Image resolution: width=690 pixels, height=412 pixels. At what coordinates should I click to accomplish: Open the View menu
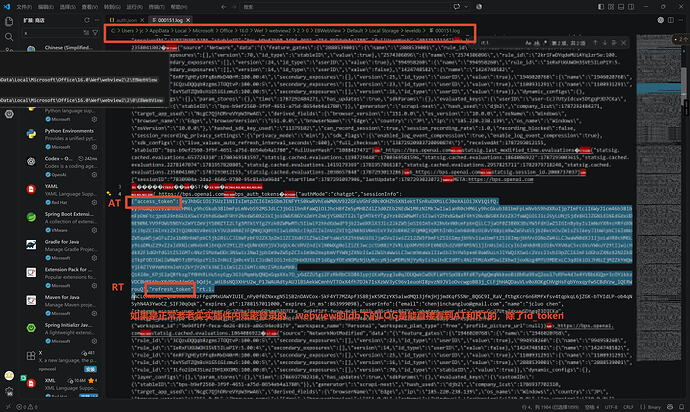[x=89, y=7]
